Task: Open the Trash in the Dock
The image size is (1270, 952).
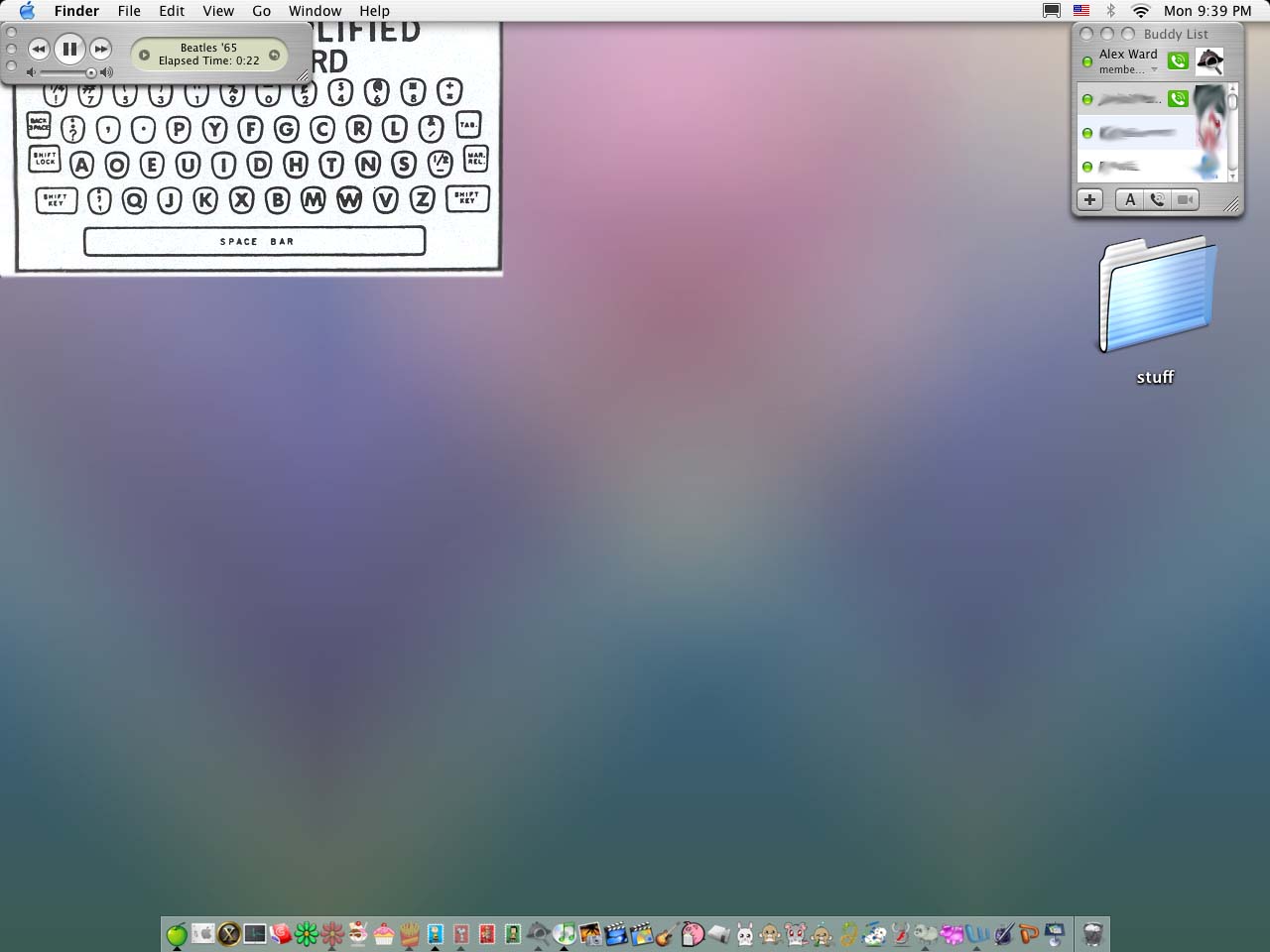Action: point(1092,934)
